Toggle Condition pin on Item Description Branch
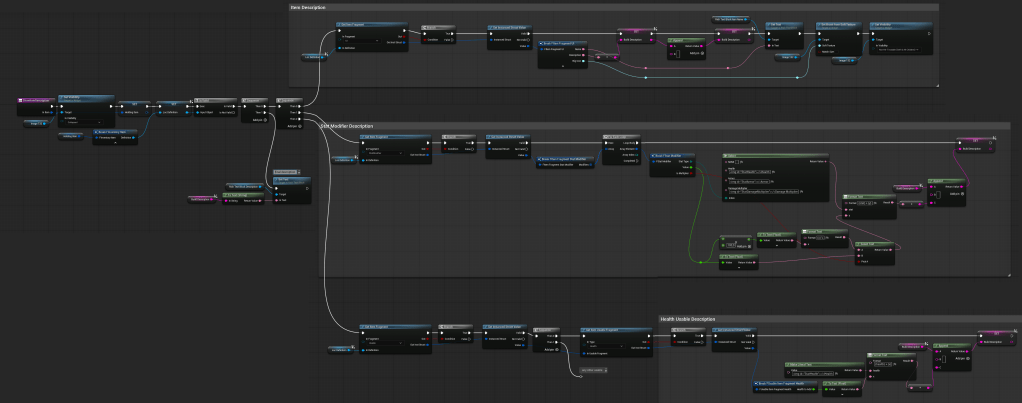Screen dimensions: 1022x403 [x=426, y=40]
